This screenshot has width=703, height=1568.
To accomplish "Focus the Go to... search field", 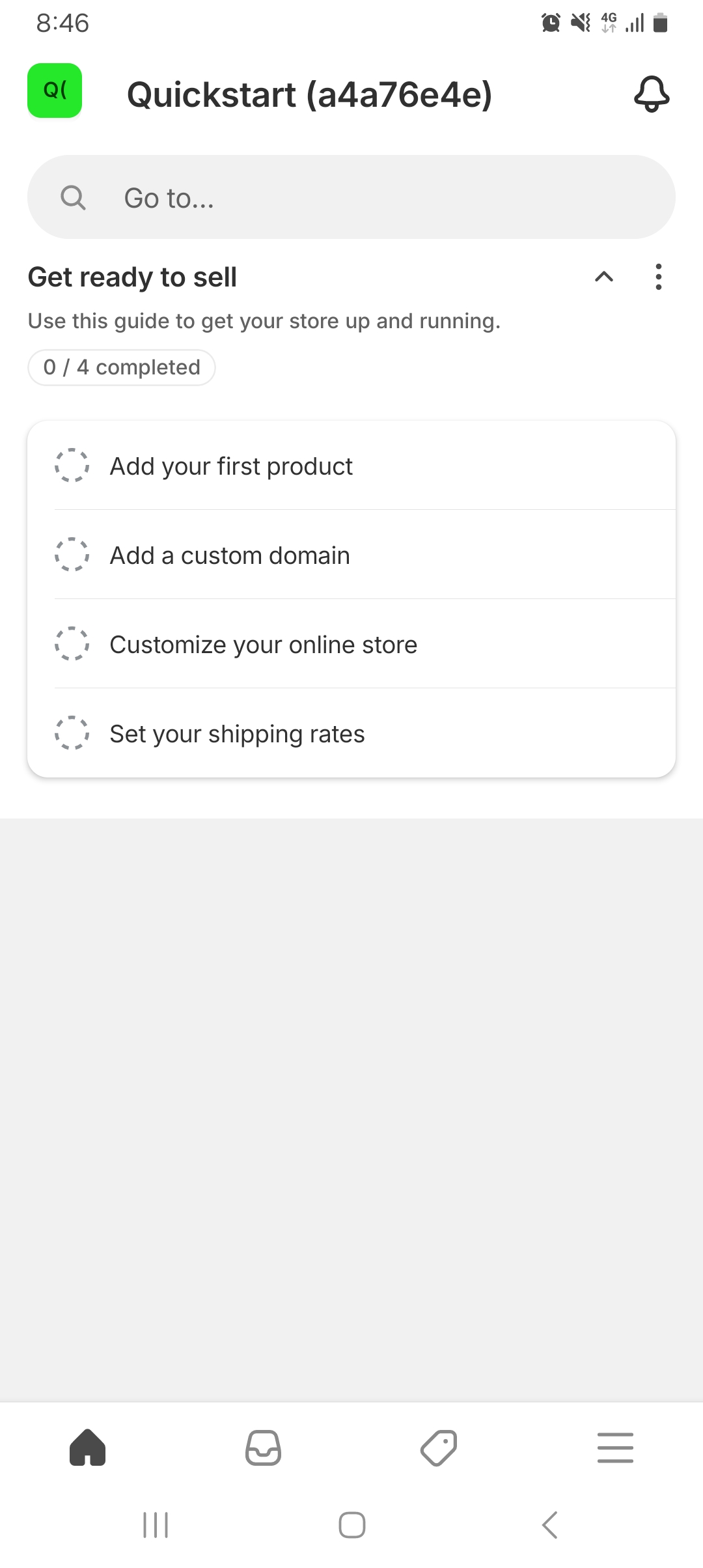I will [378, 197].
